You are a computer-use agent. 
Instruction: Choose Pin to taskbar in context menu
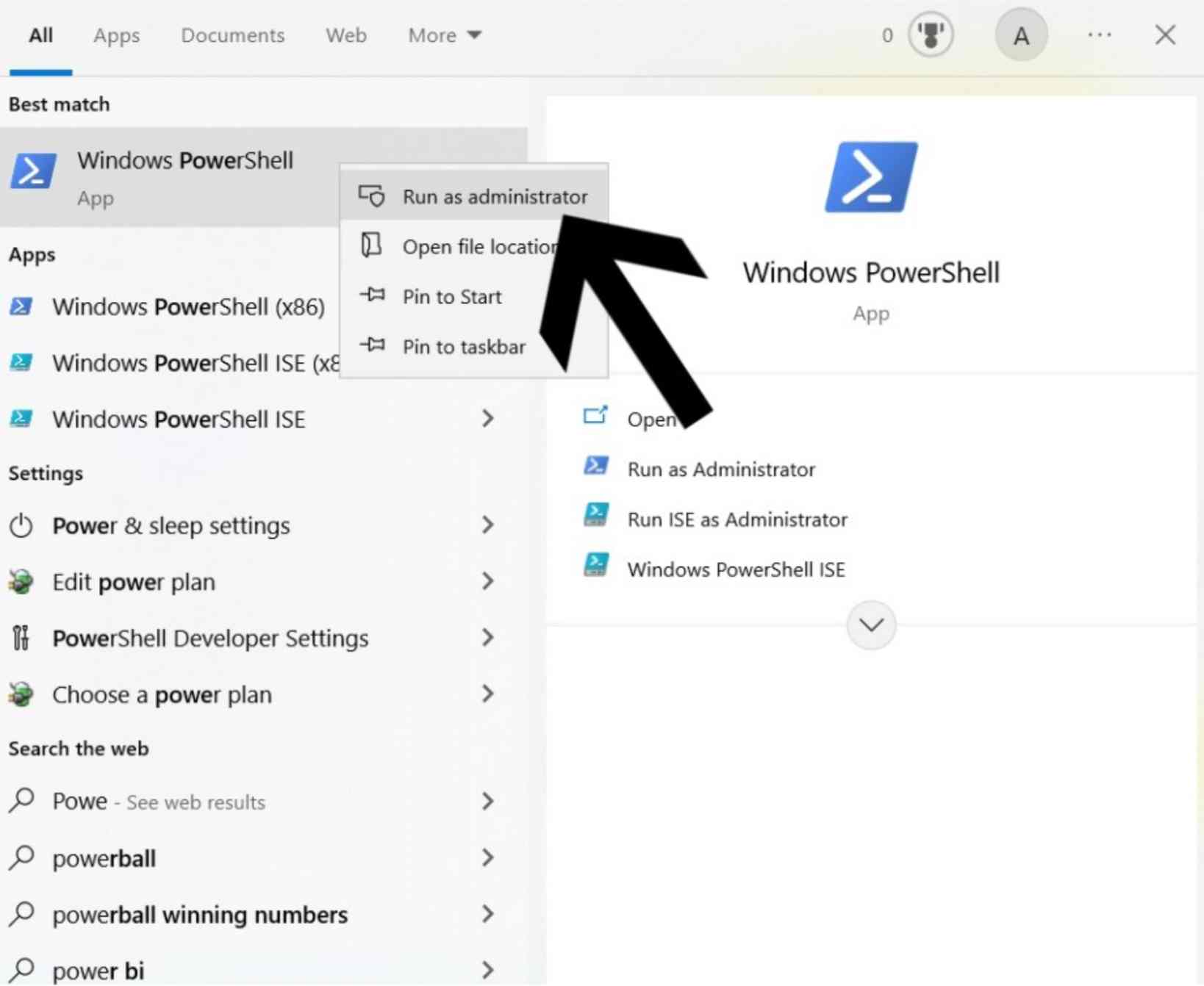point(474,346)
